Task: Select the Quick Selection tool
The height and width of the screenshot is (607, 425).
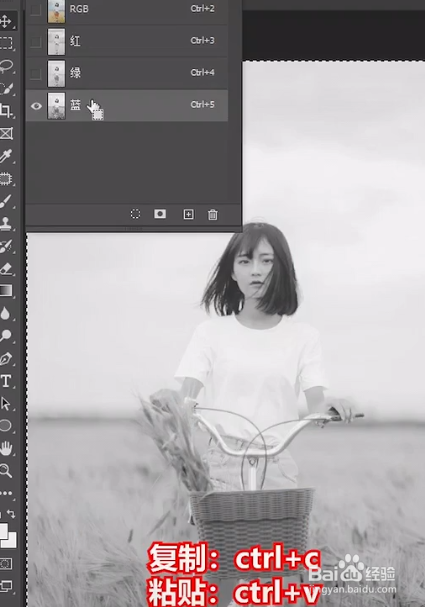Action: pyautogui.click(x=6, y=88)
